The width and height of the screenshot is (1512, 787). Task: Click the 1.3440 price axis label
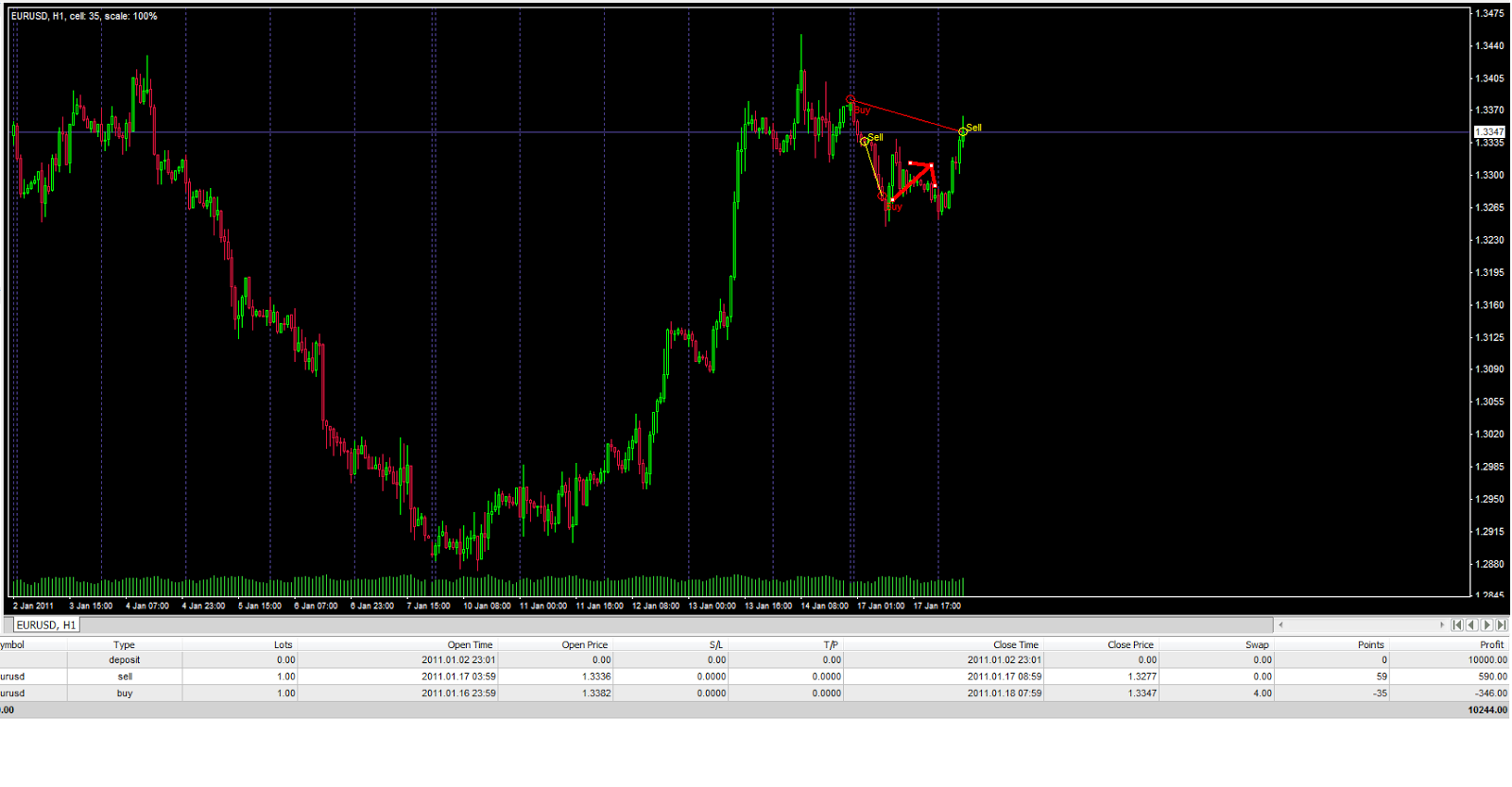coord(1489,46)
